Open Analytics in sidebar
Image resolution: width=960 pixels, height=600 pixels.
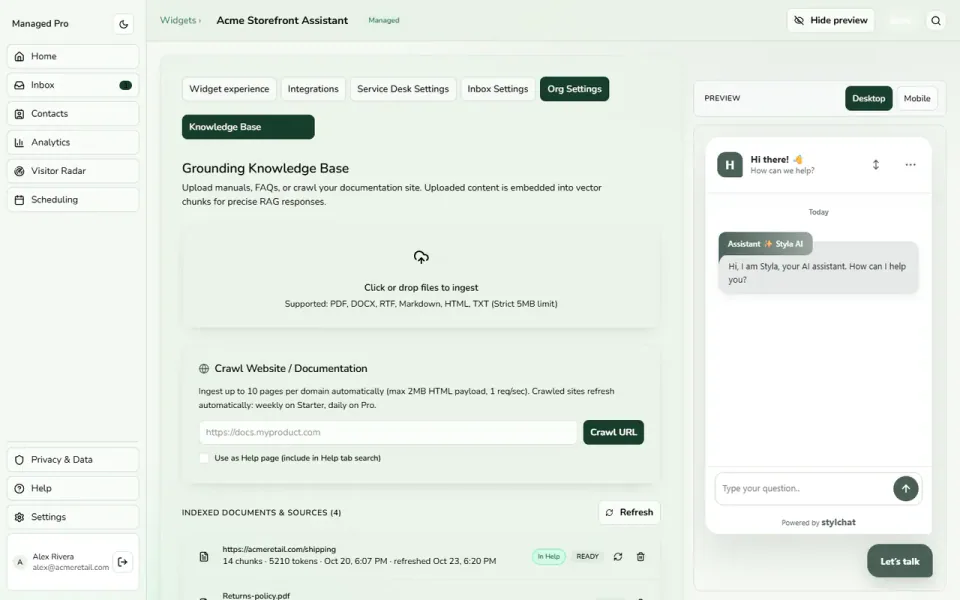[73, 142]
